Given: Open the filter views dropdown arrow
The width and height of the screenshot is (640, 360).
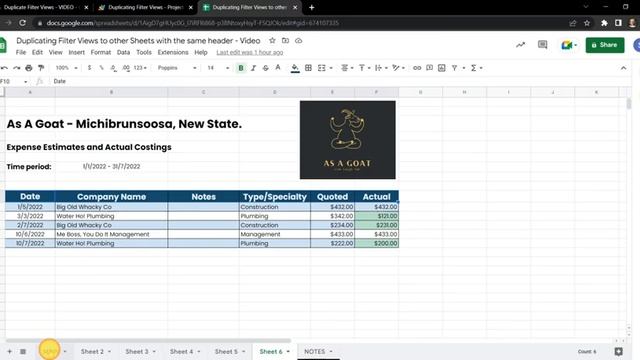Looking at the screenshot, I should coord(464,68).
